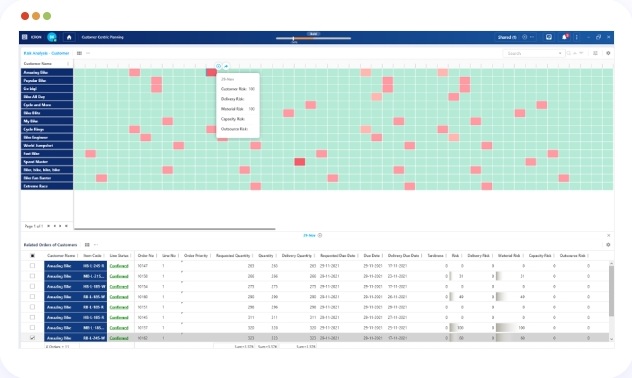
Task: Go to the Home screen
Action: point(69,37)
